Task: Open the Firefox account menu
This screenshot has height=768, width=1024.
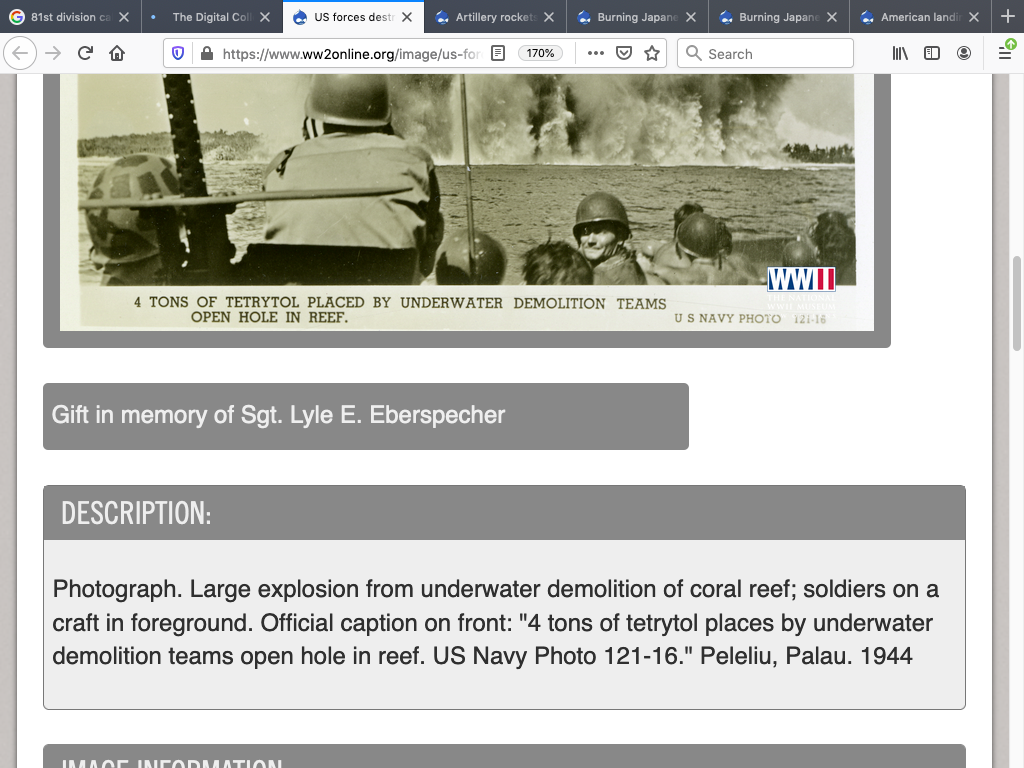Action: click(964, 54)
